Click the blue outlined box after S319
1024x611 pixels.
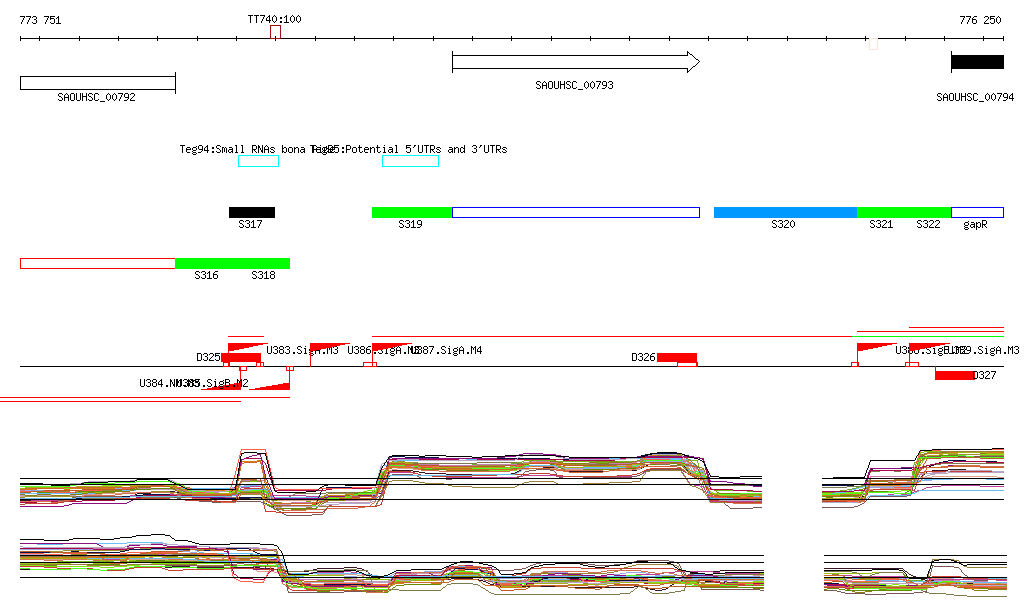[576, 212]
